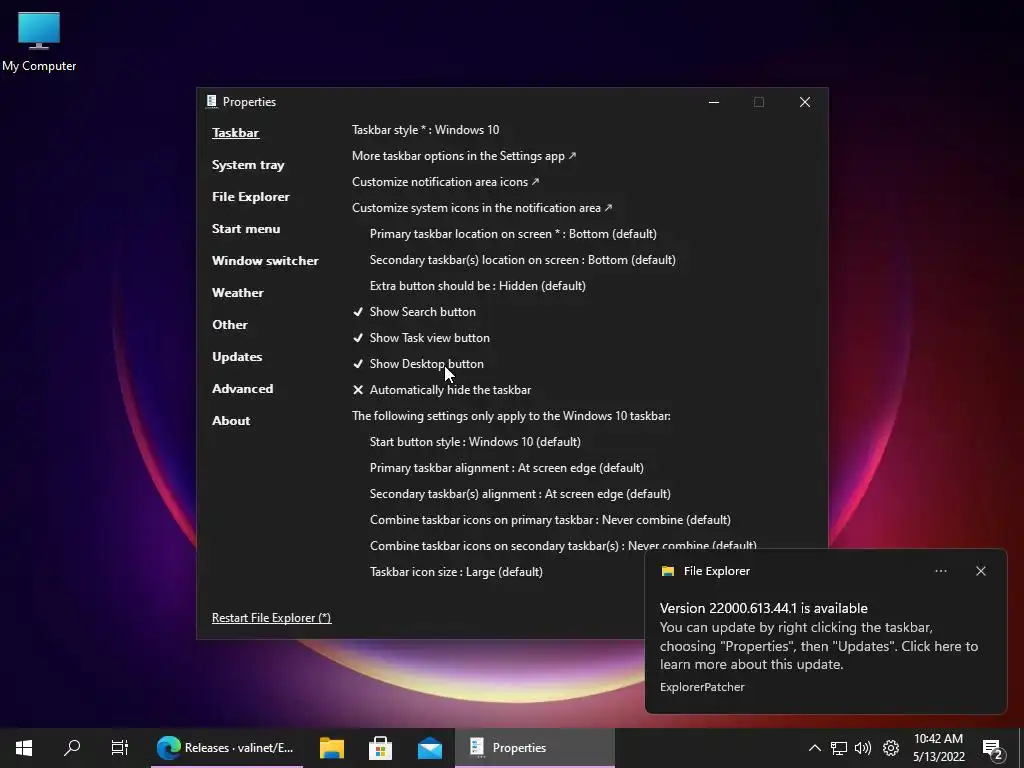1024x768 pixels.
Task: Change Primary taskbar alignment option
Action: pyautogui.click(x=507, y=468)
